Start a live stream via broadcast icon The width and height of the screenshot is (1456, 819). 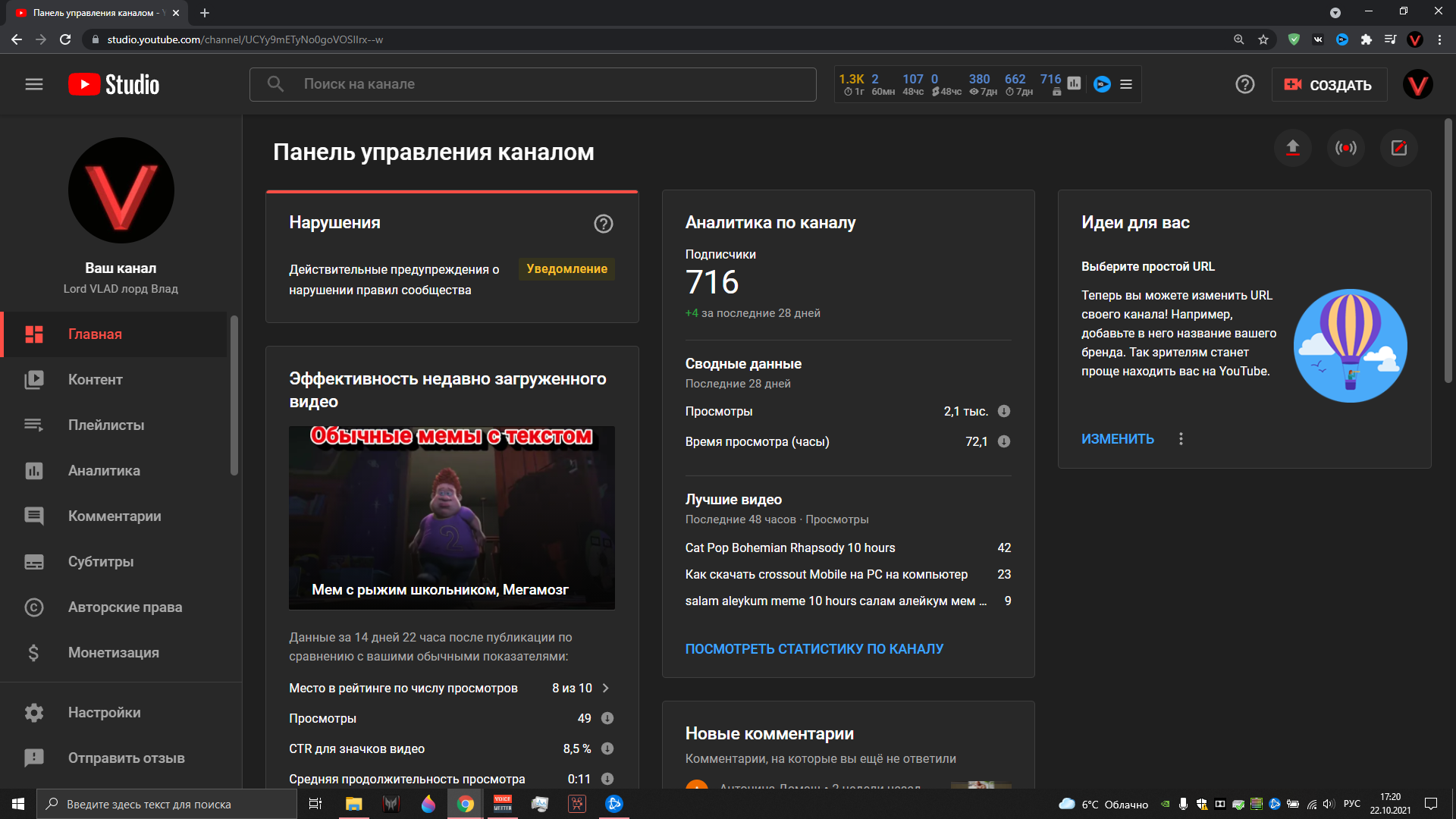click(x=1345, y=148)
